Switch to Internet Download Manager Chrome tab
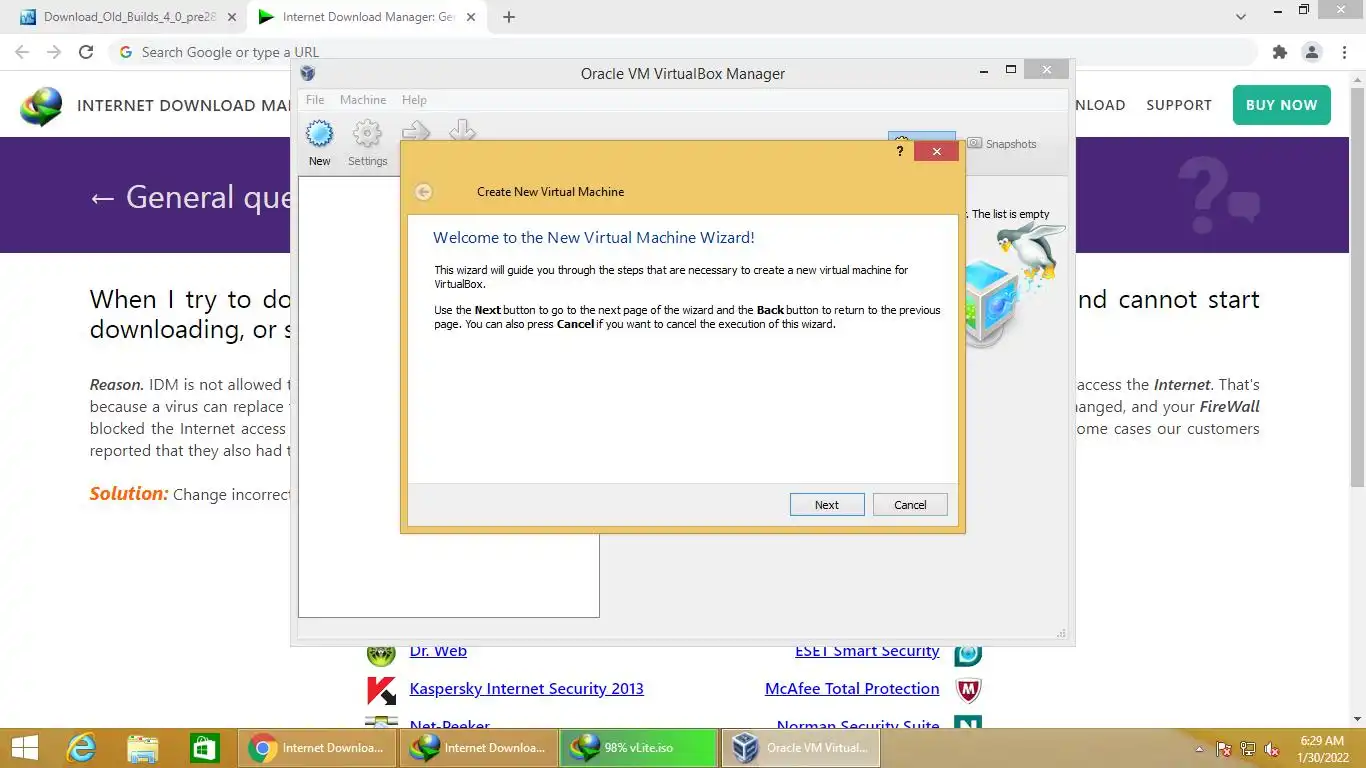Screen dimensions: 1366x768 368,17
